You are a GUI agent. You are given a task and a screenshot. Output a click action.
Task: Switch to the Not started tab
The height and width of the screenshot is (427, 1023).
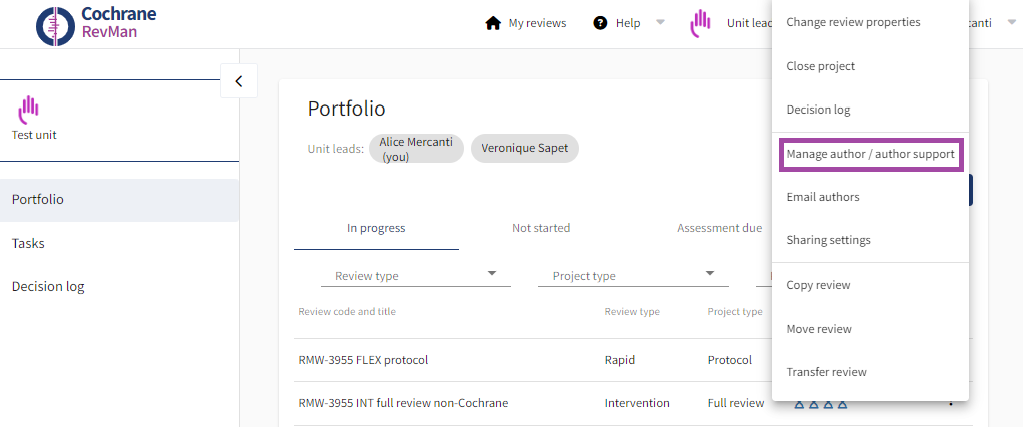tap(540, 228)
